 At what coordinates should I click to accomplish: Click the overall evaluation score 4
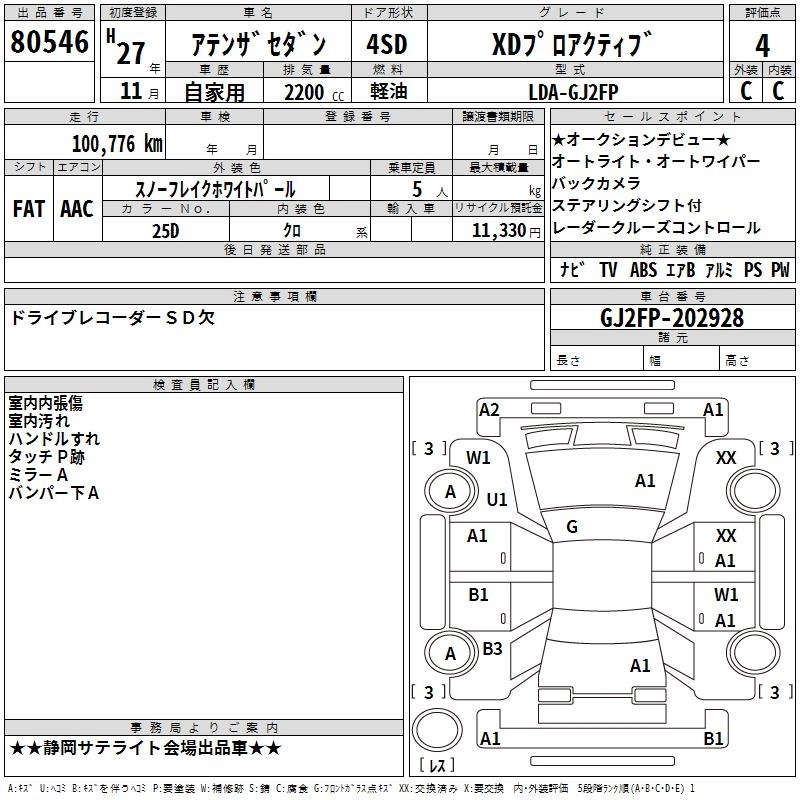(x=763, y=45)
